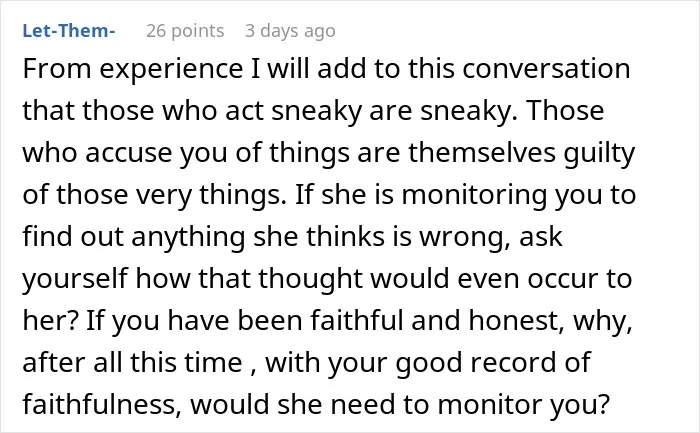The height and width of the screenshot is (433, 700).
Task: Click the word "conversation" in the comment
Action: pyautogui.click(x=546, y=69)
